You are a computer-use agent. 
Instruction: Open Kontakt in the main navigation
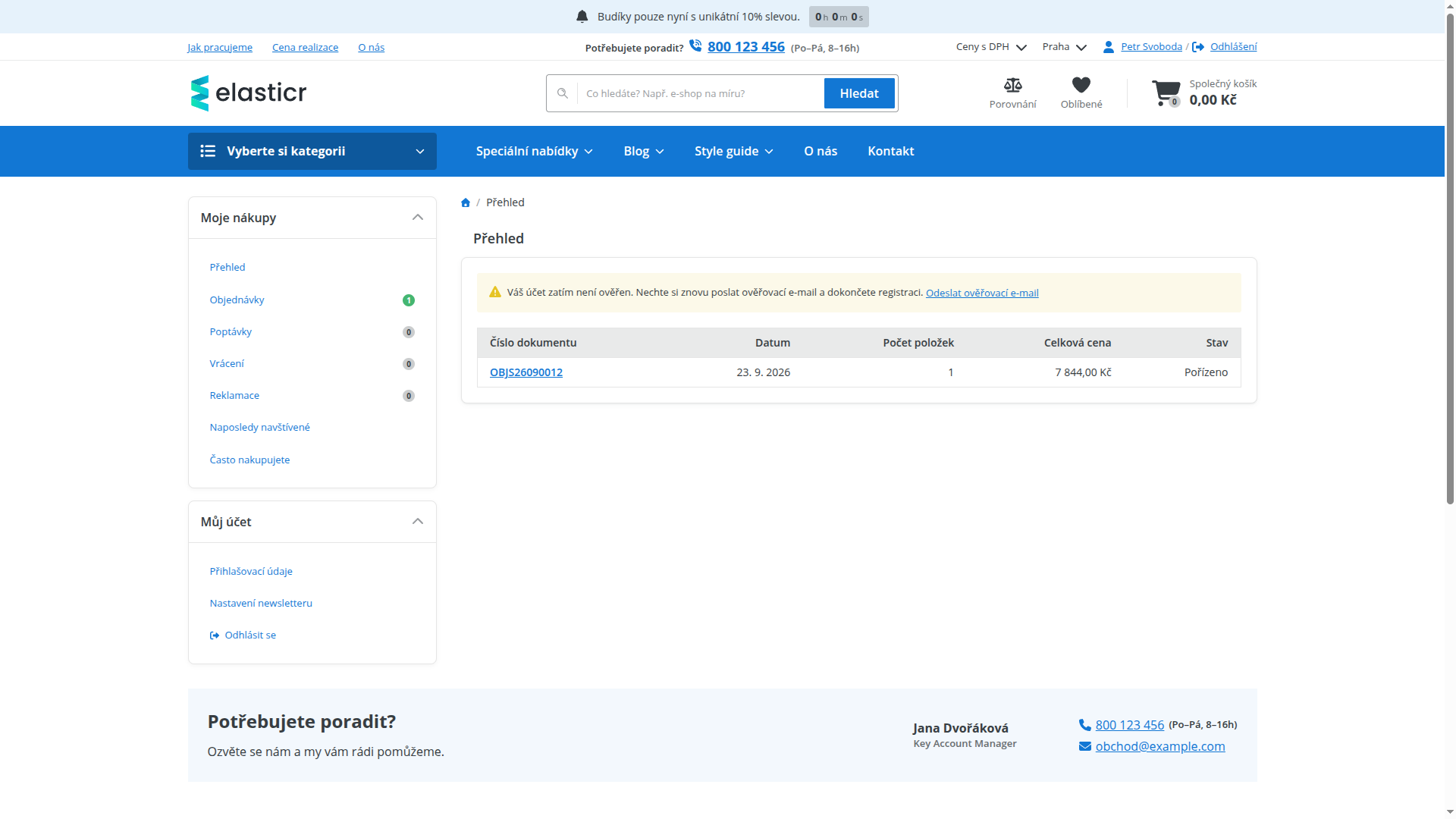click(891, 151)
